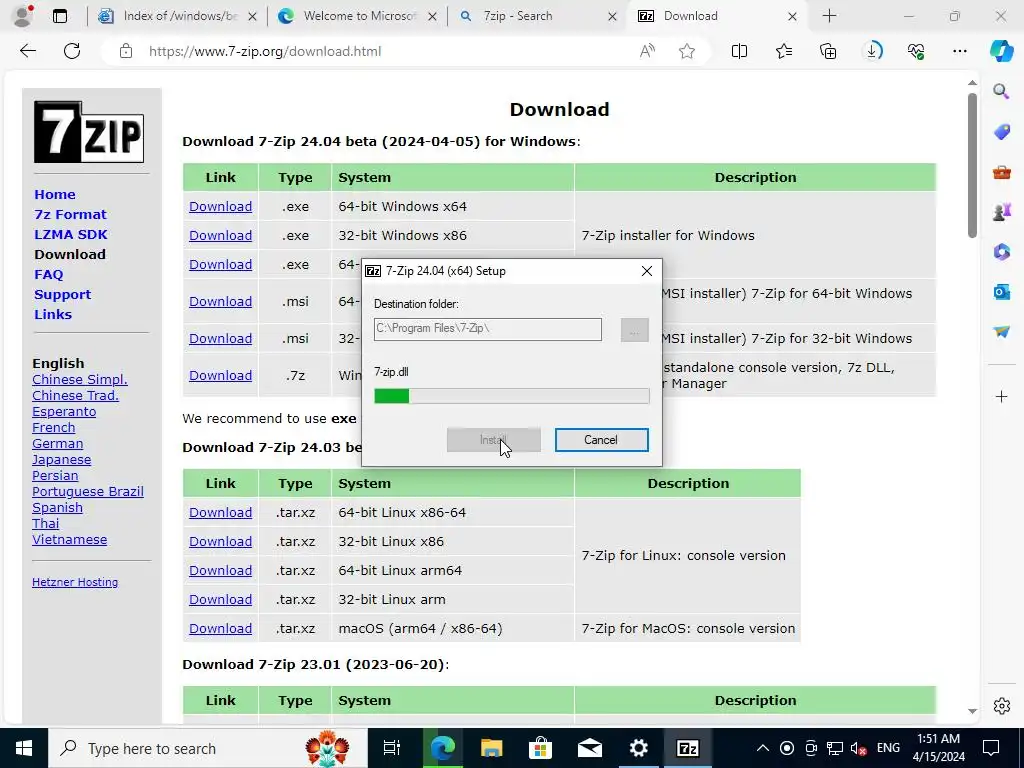1024x768 pixels.
Task: Download the 64-bit Windows x64 exe
Action: (x=220, y=206)
